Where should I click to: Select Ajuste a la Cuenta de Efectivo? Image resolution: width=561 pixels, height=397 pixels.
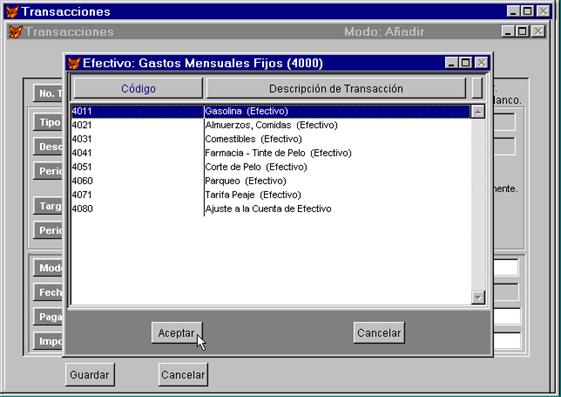pos(271,209)
